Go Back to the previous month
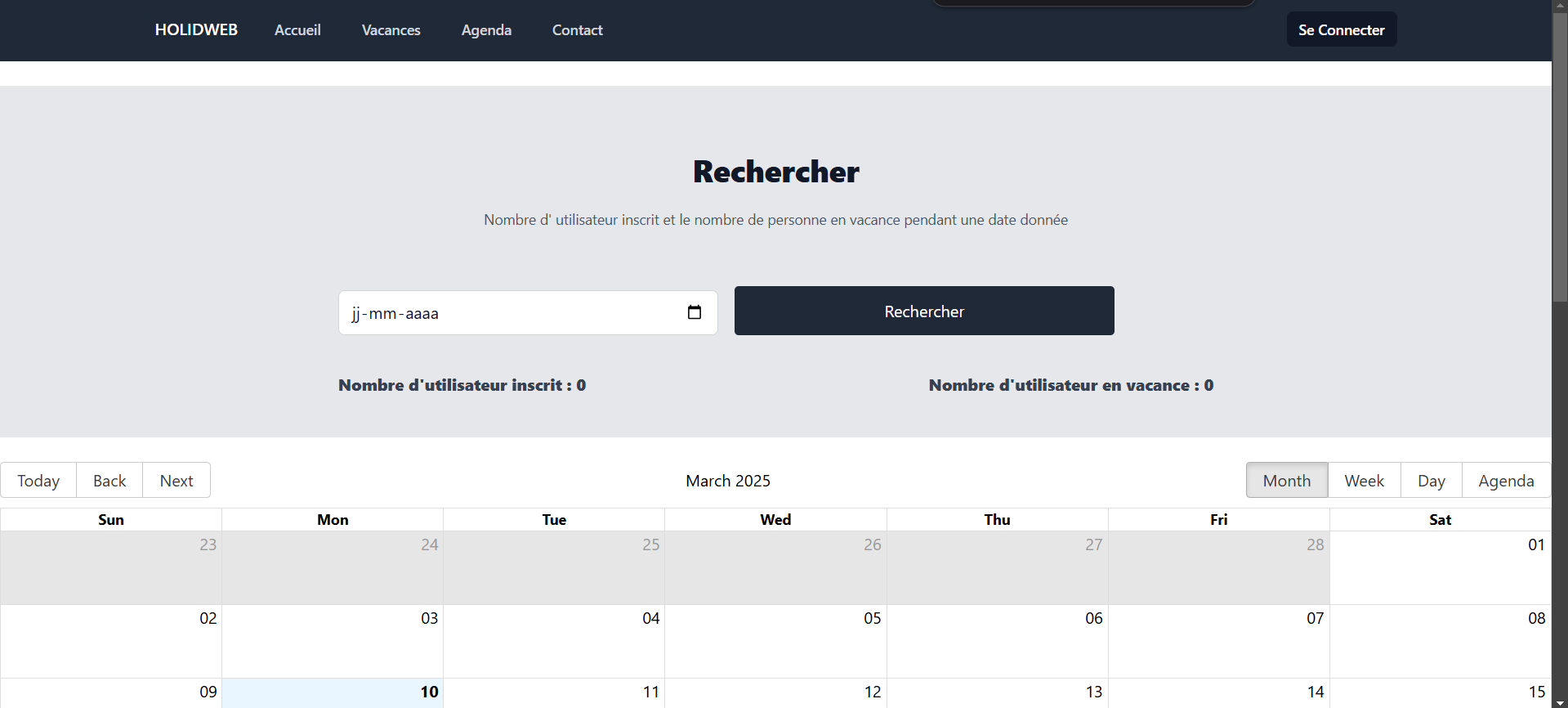This screenshot has height=708, width=1568. pyautogui.click(x=109, y=481)
